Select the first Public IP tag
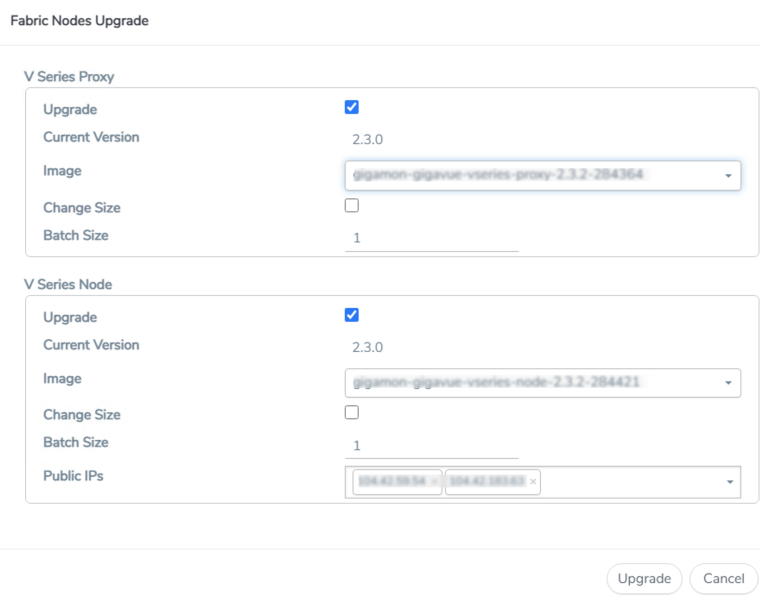The image size is (760, 600). pos(390,482)
